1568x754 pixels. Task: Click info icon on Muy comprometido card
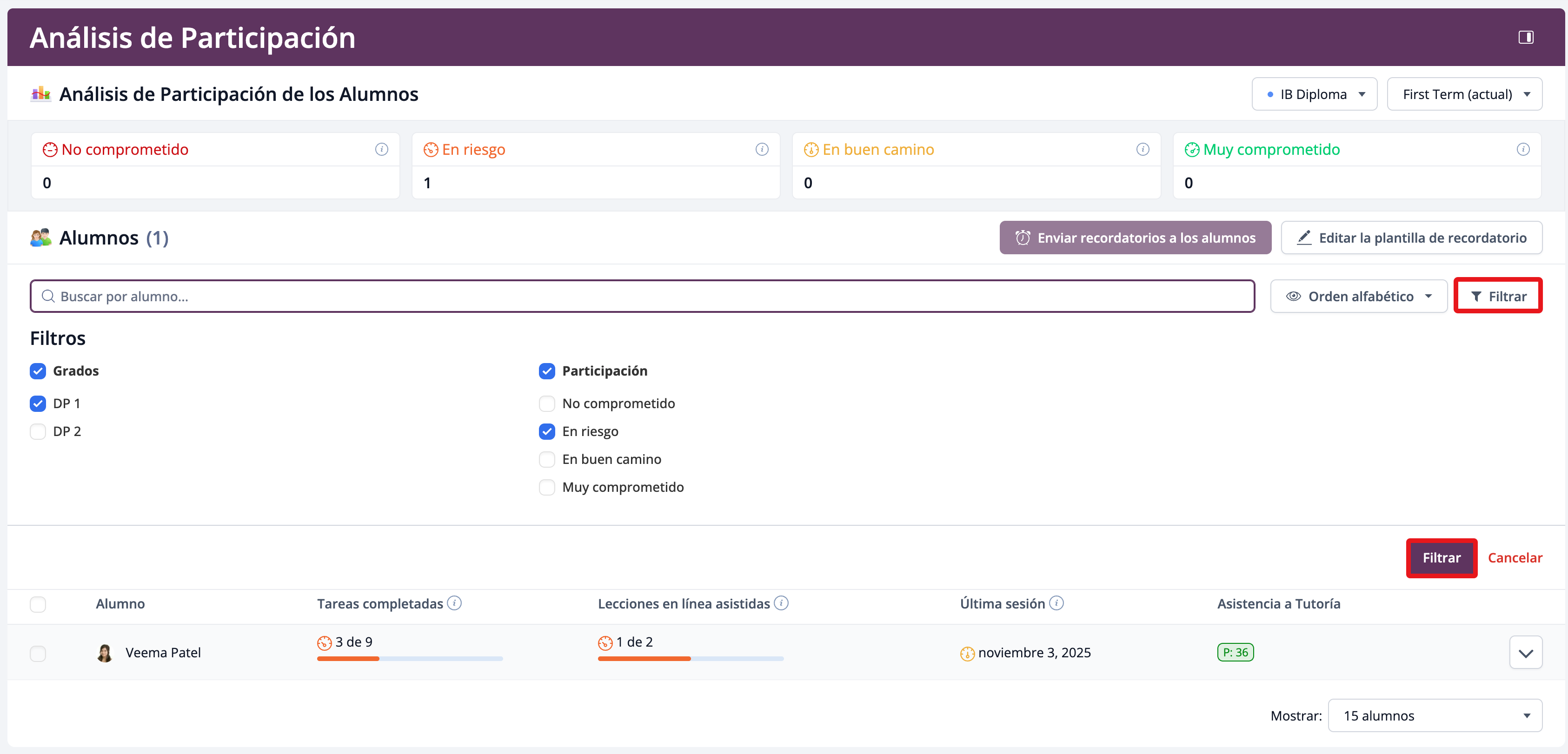click(1523, 149)
